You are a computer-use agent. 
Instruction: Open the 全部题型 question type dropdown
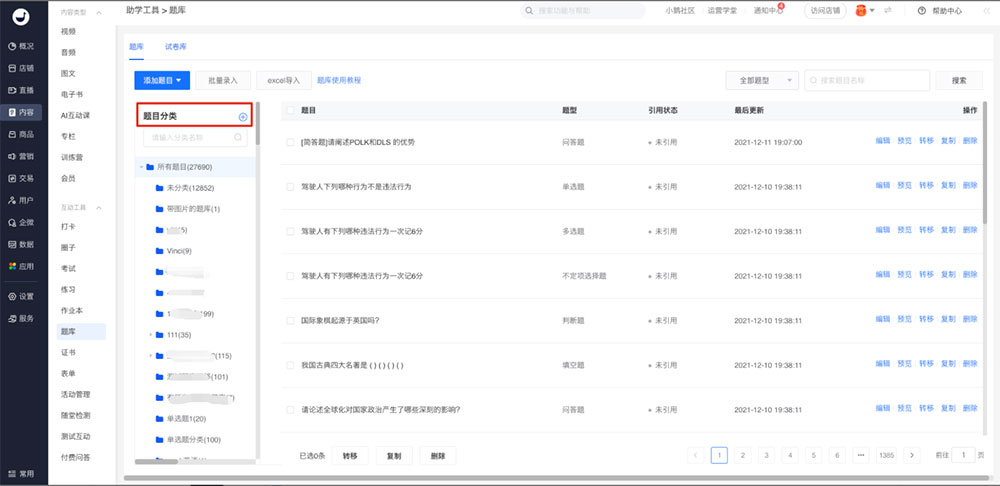pos(761,80)
